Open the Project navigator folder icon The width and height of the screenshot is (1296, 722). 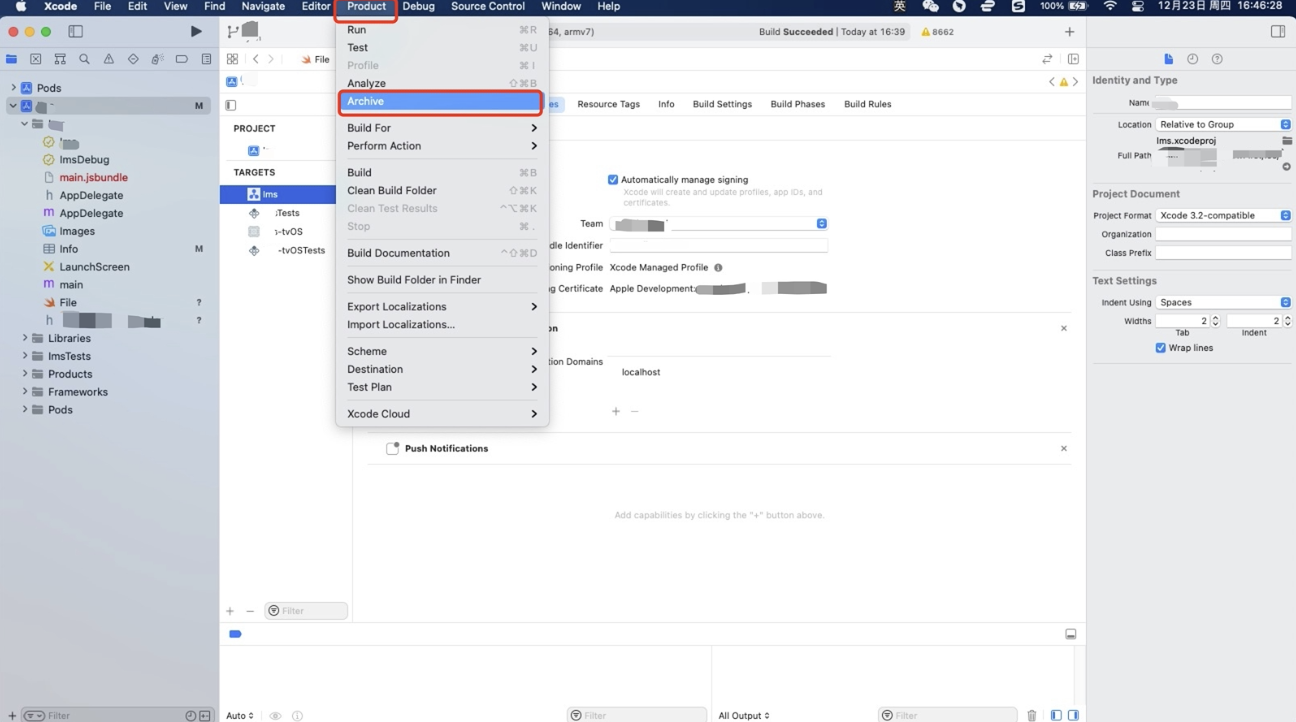click(x=12, y=59)
